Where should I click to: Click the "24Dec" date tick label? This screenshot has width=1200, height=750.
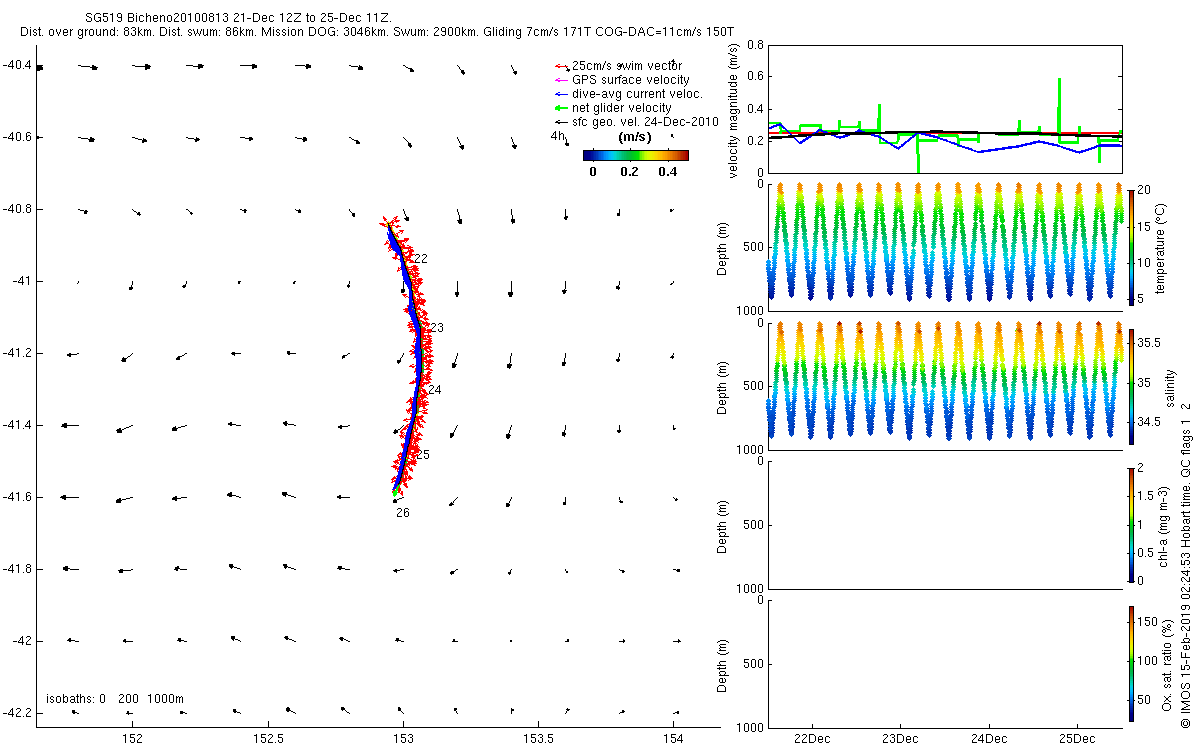[x=989, y=740]
